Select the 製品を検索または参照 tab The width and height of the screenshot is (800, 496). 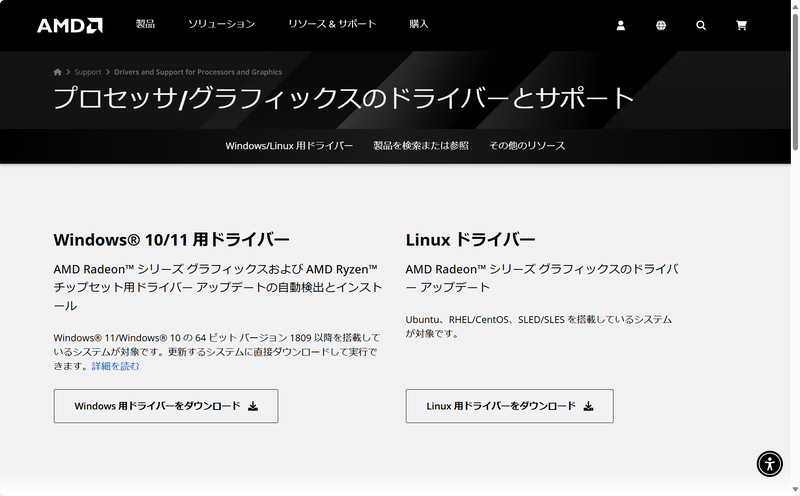pyautogui.click(x=421, y=145)
